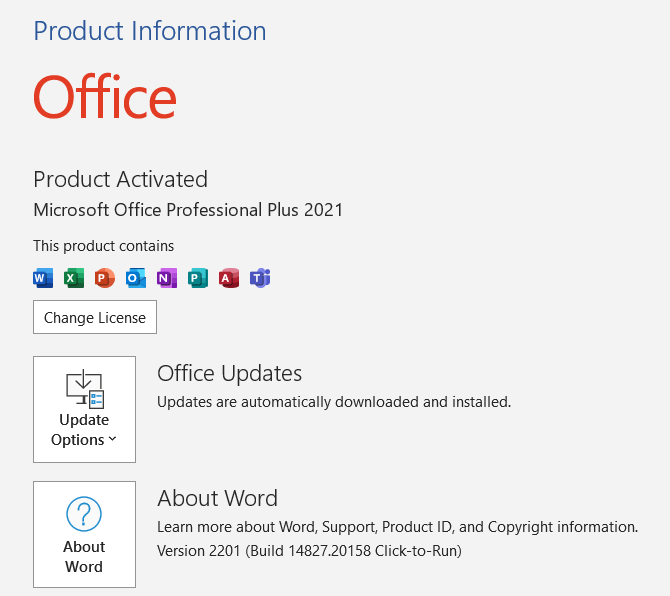
Task: Click the Product Information heading
Action: tap(150, 31)
